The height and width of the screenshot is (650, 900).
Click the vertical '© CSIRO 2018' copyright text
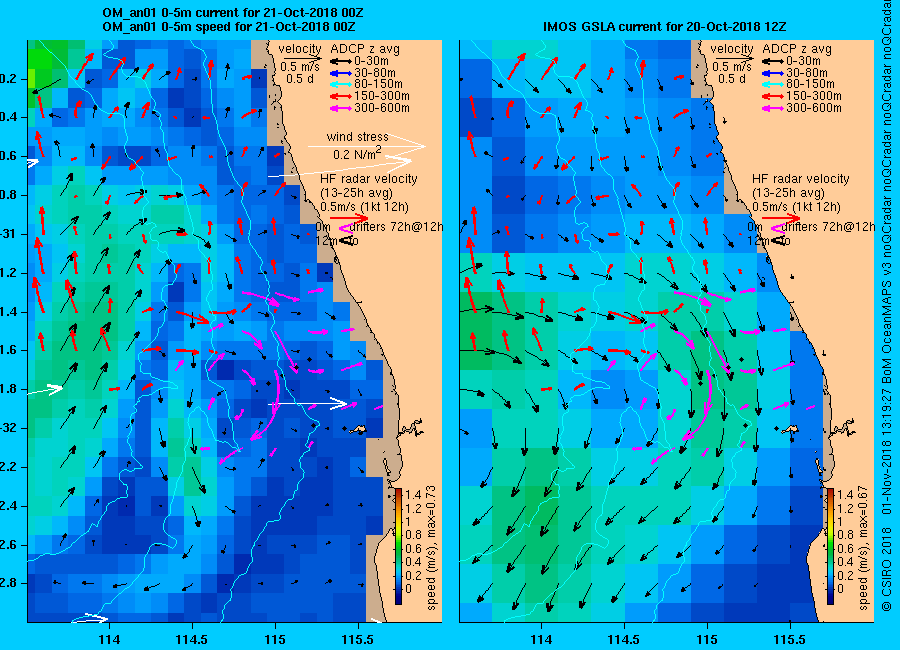tap(887, 569)
